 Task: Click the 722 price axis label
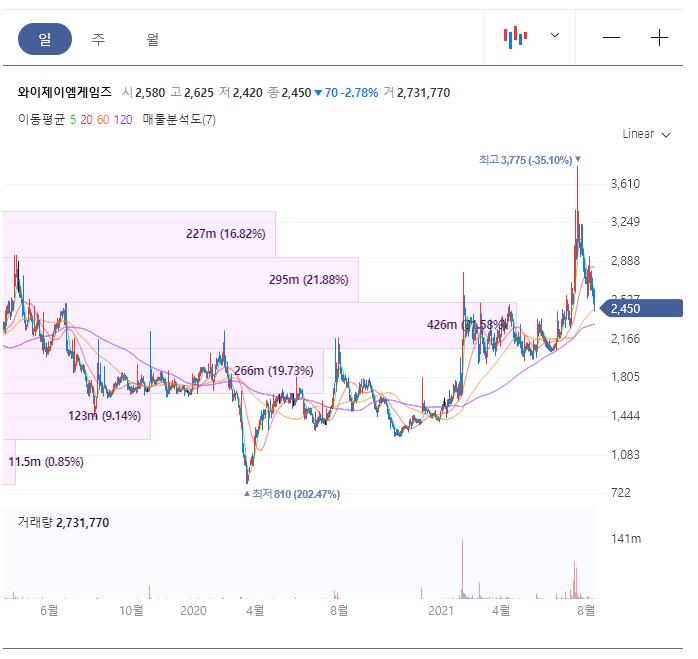(x=621, y=493)
